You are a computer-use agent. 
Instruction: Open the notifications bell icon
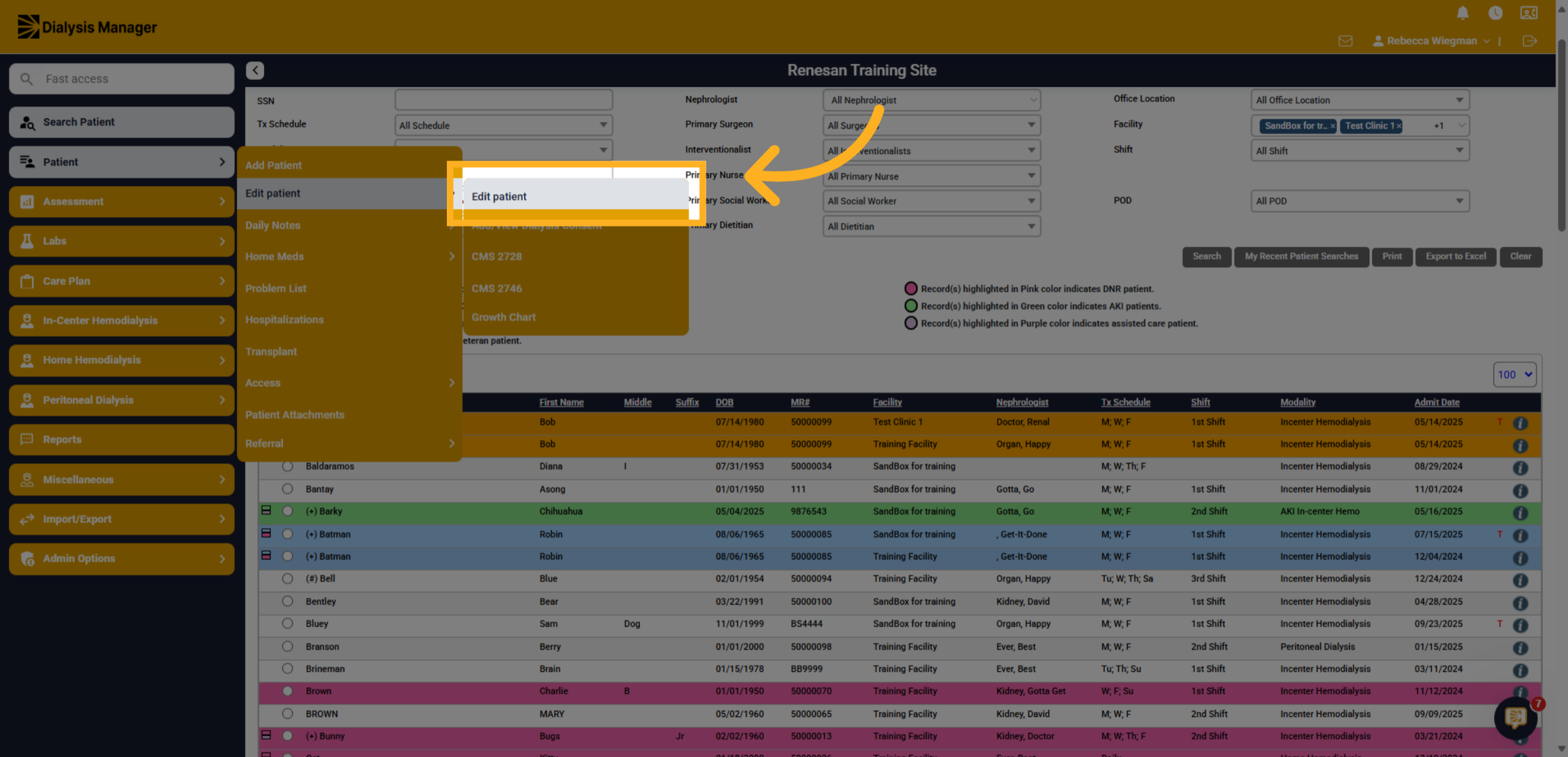(x=1462, y=13)
